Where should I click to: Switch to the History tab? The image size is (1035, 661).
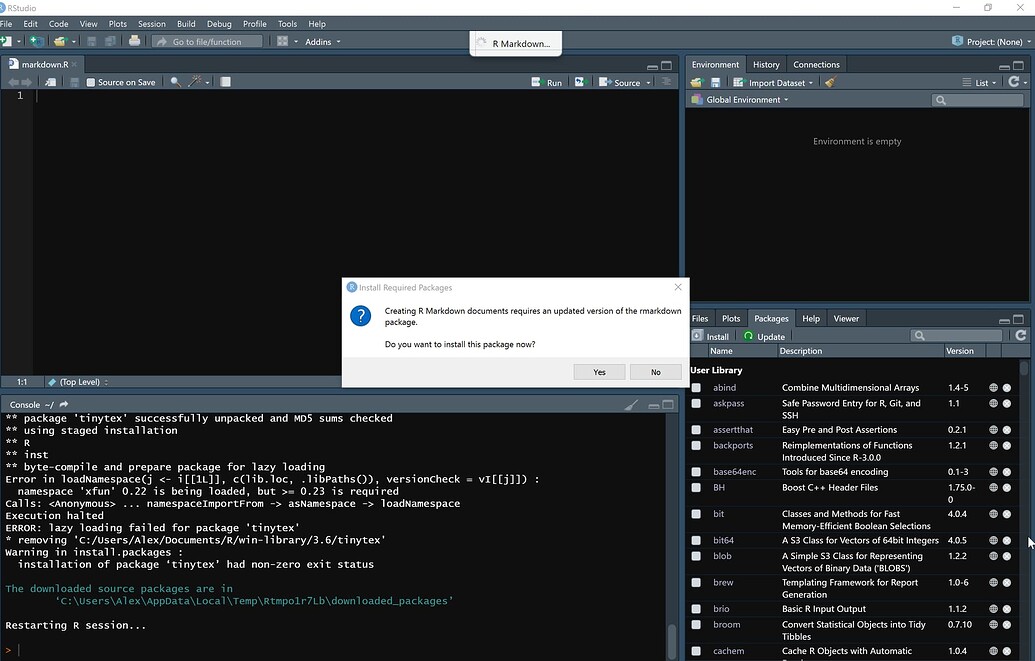click(x=766, y=65)
